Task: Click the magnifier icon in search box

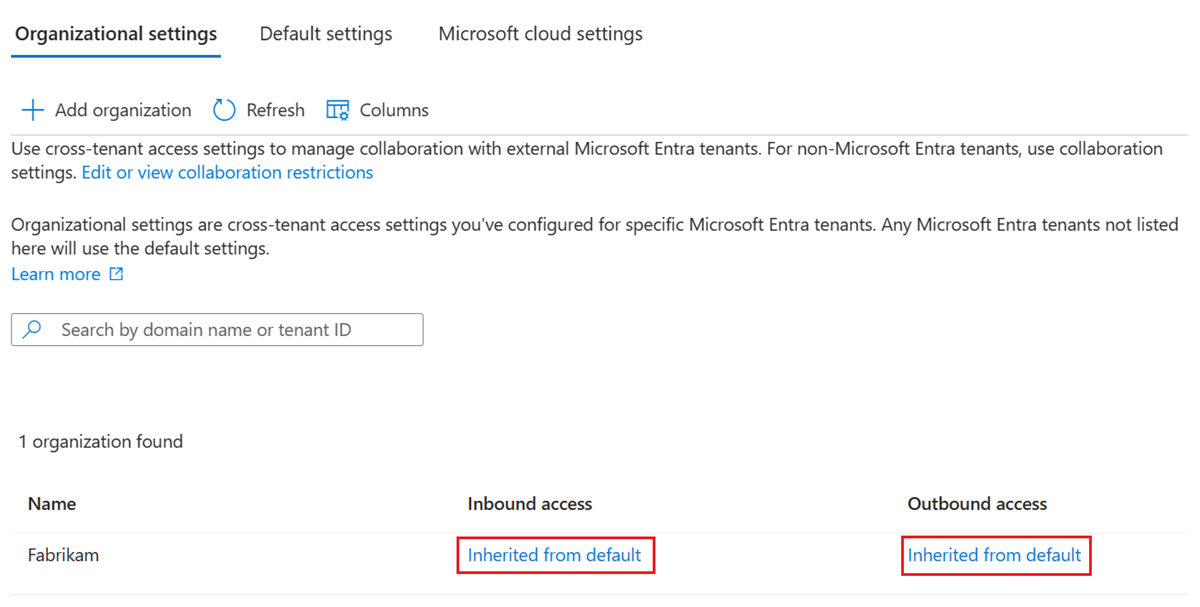Action: [33, 330]
